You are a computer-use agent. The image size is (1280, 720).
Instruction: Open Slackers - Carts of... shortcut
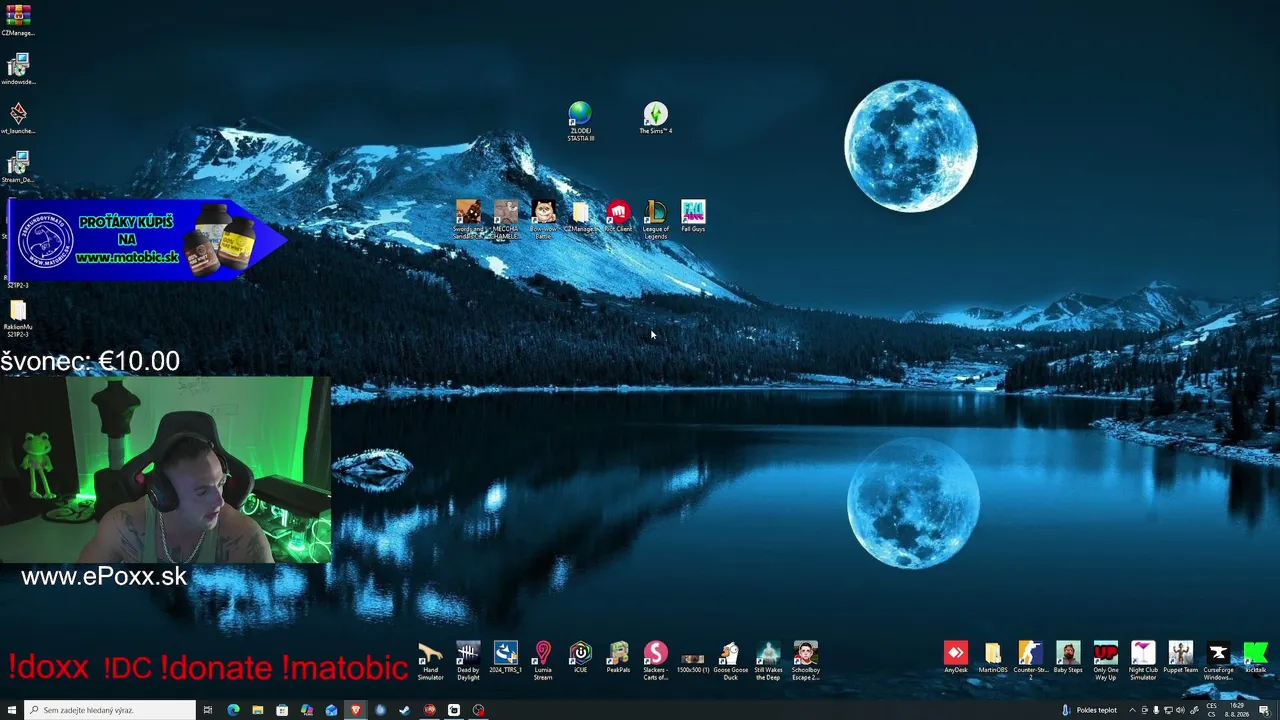(656, 661)
